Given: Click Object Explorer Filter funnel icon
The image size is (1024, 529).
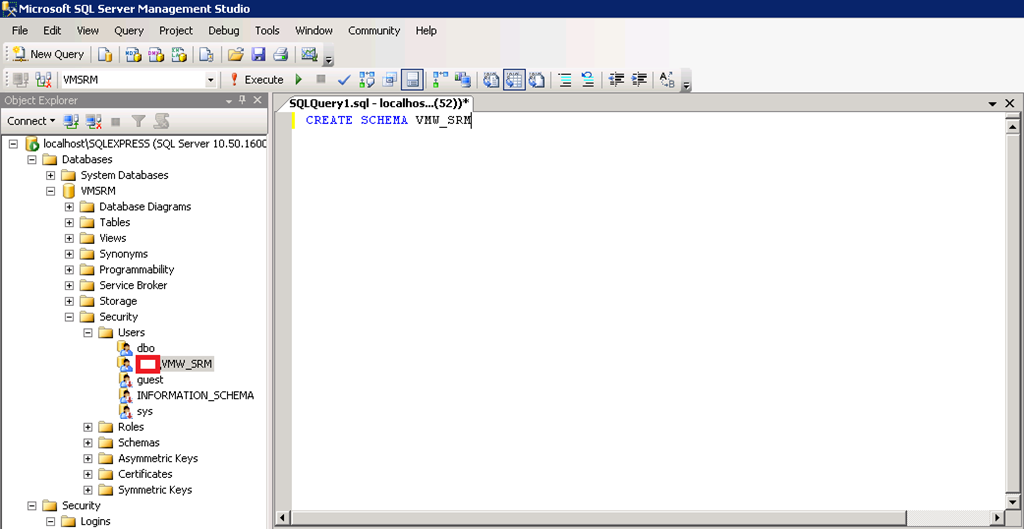Looking at the screenshot, I should point(138,121).
